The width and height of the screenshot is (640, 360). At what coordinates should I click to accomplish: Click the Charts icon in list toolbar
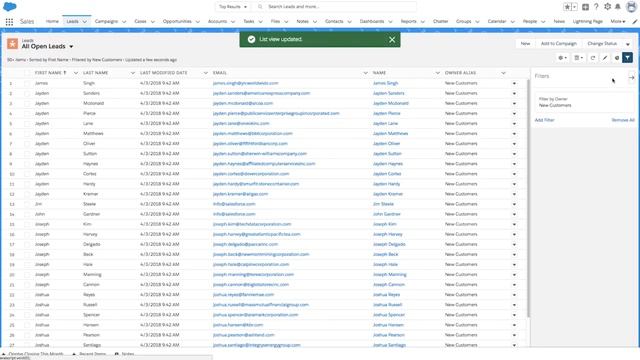(617, 58)
